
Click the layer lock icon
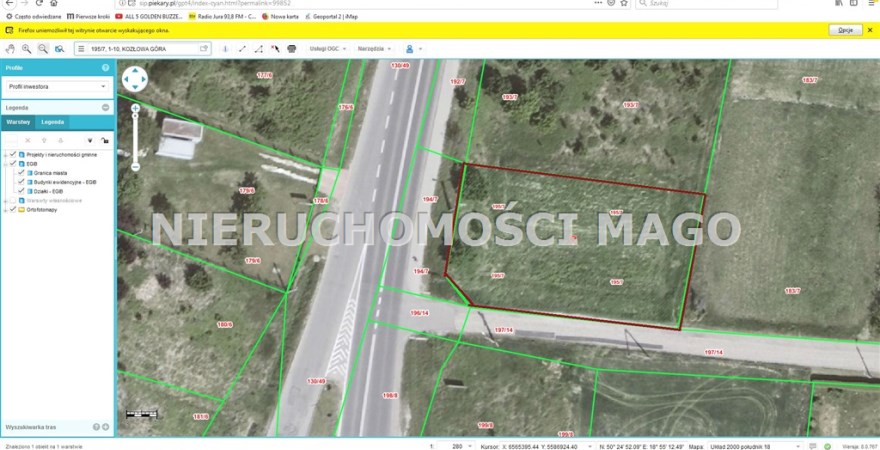click(105, 141)
